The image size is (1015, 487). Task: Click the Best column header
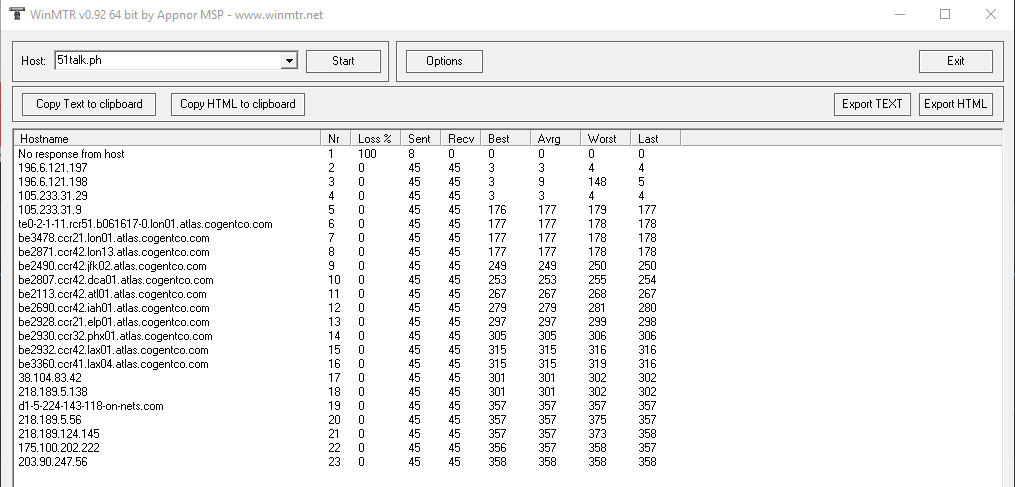coord(506,139)
